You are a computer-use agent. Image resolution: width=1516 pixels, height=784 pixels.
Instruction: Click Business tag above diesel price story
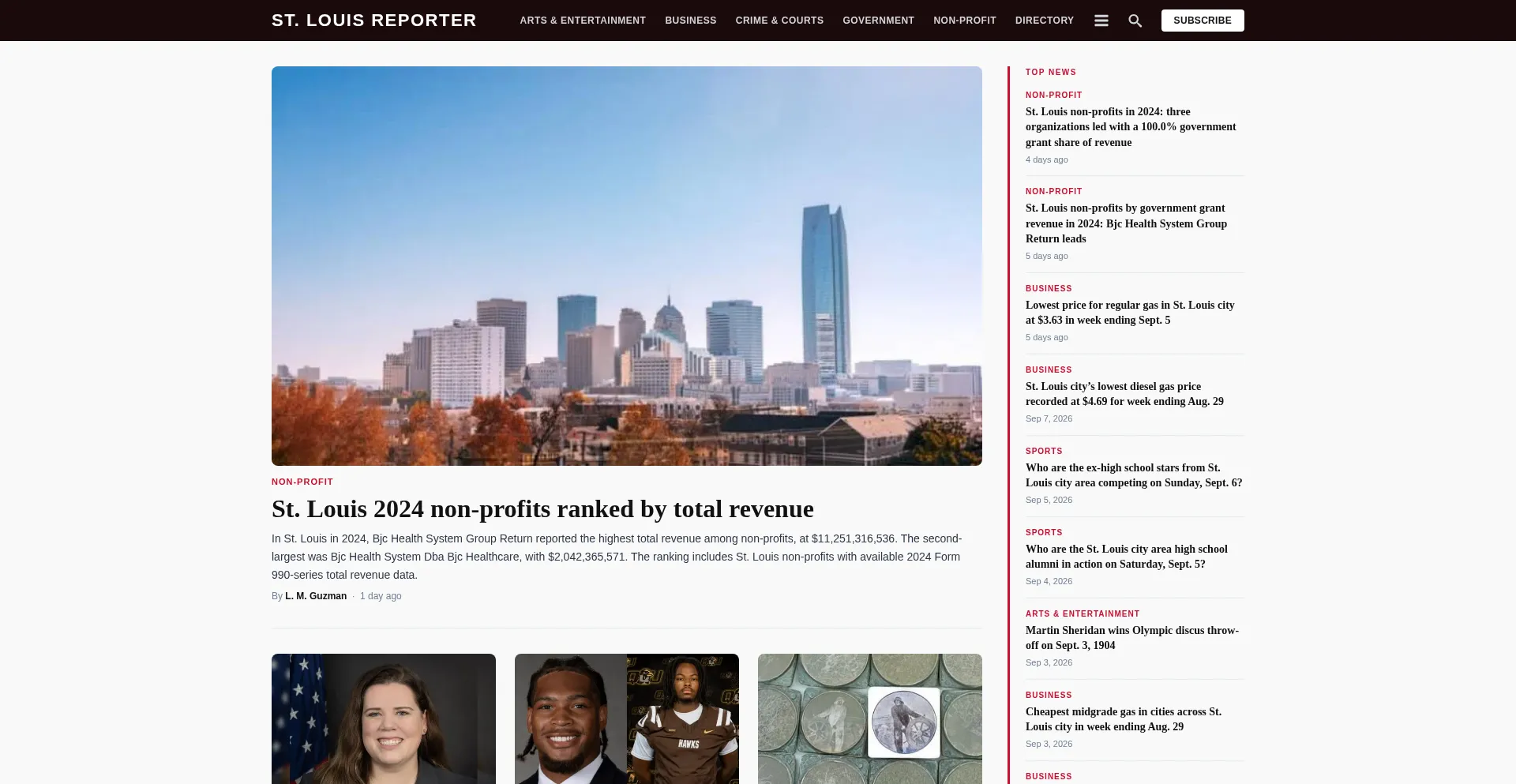click(x=1049, y=369)
